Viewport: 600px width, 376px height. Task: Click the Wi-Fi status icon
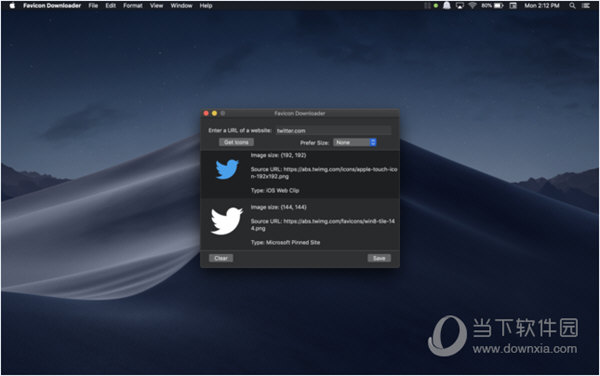click(473, 5)
